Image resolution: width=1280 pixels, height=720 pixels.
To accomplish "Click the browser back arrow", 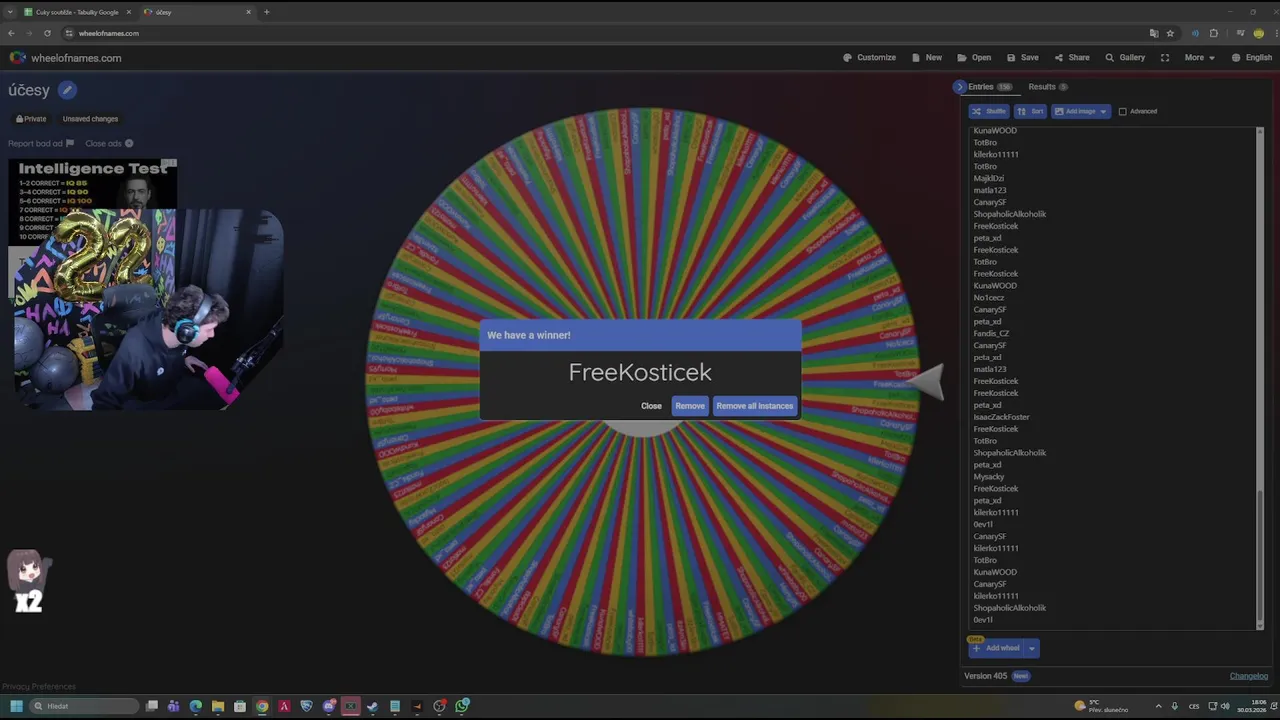I will [x=11, y=33].
